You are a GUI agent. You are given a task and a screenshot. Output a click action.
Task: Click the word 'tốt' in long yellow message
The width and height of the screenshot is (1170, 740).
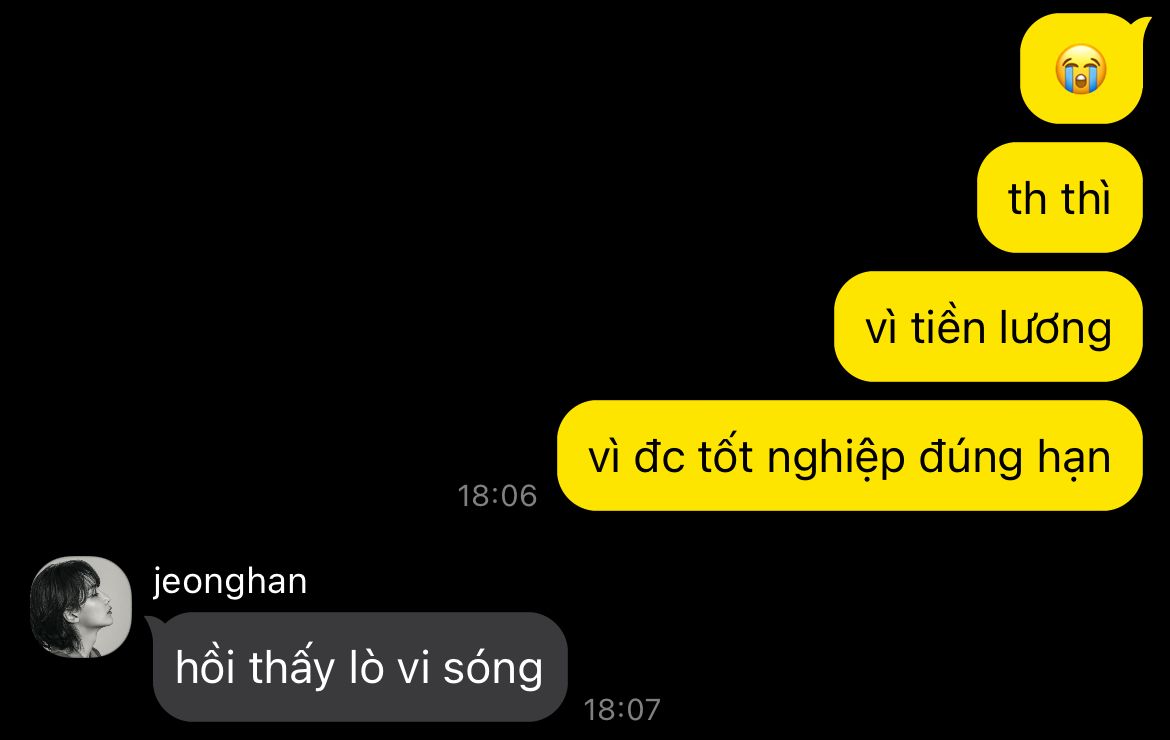pos(725,457)
